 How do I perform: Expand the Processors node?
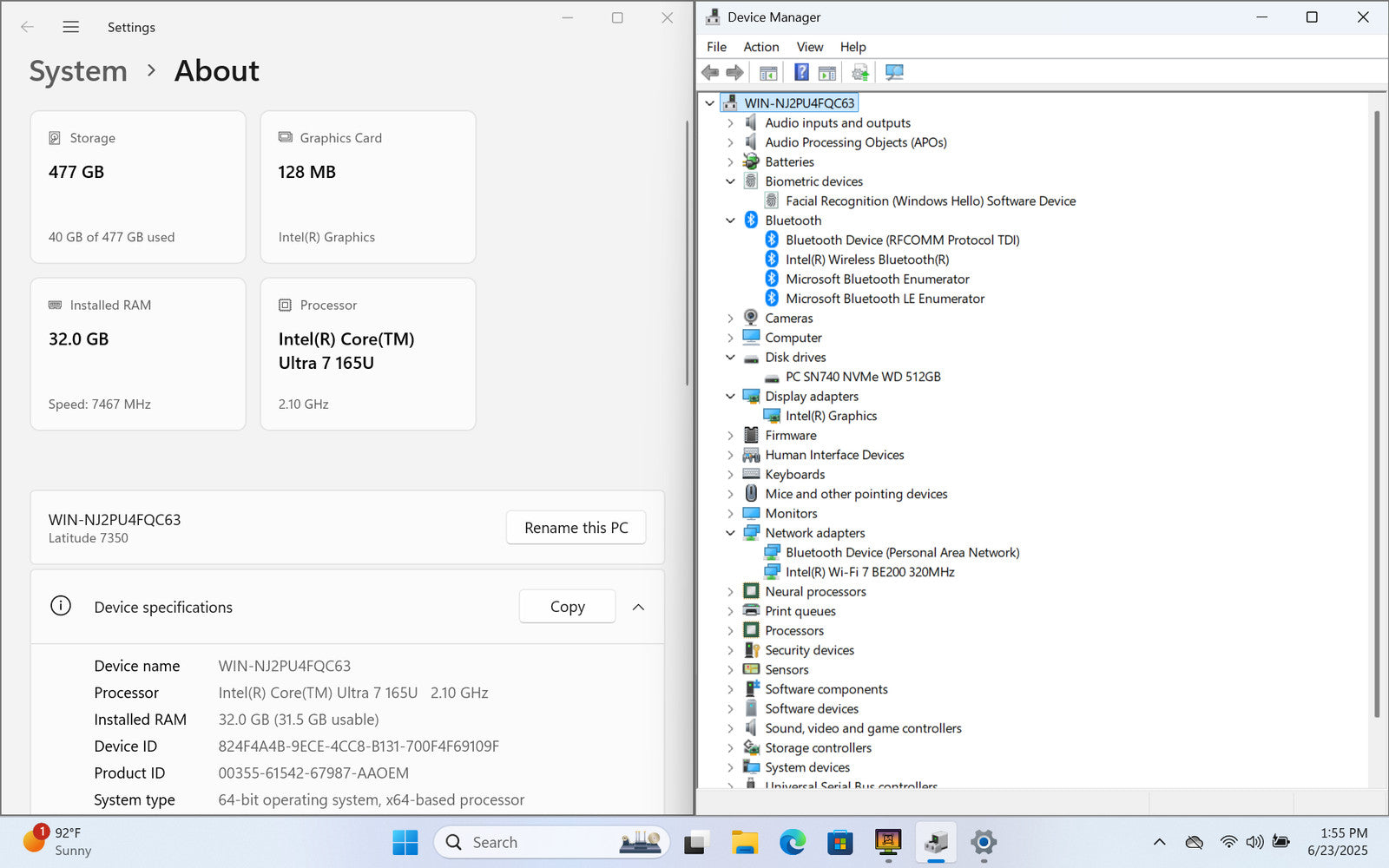(730, 631)
